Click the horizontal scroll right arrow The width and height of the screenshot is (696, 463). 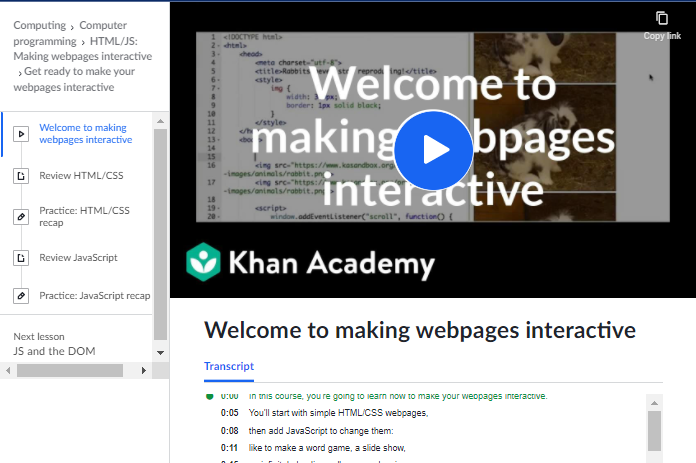coord(143,370)
